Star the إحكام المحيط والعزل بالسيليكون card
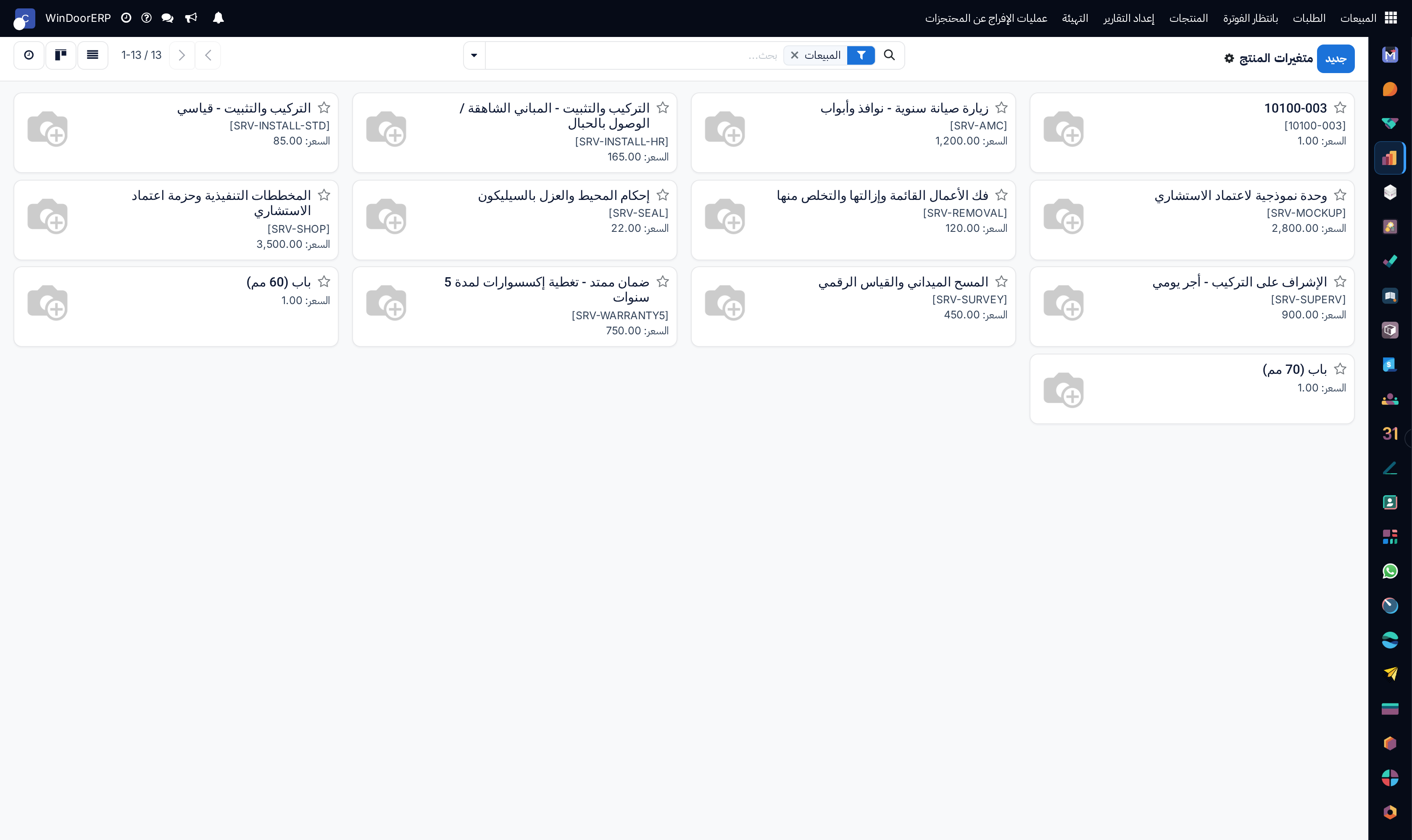The width and height of the screenshot is (1412, 840). [x=663, y=195]
